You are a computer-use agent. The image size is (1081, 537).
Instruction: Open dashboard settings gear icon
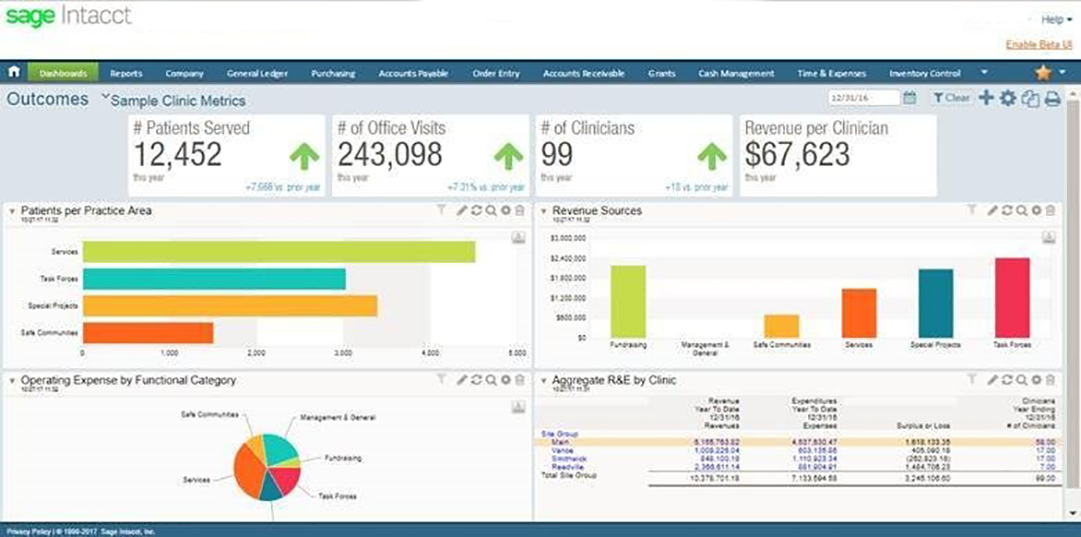click(x=1008, y=98)
